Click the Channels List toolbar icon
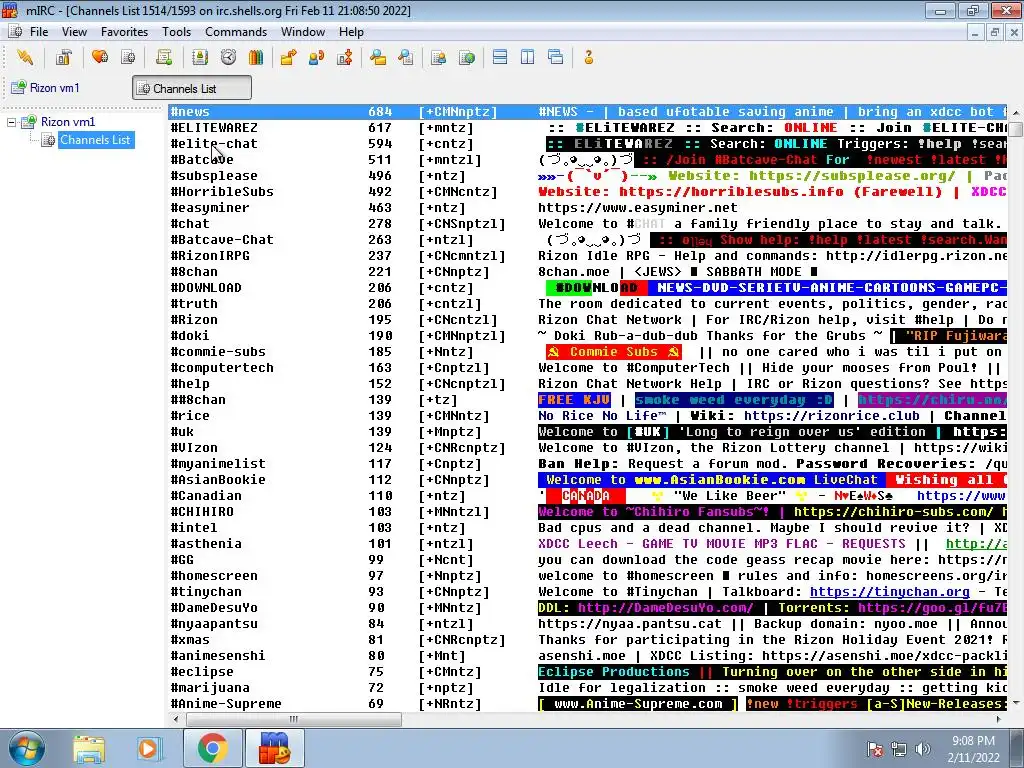Image resolution: width=1024 pixels, height=768 pixels. (x=128, y=57)
